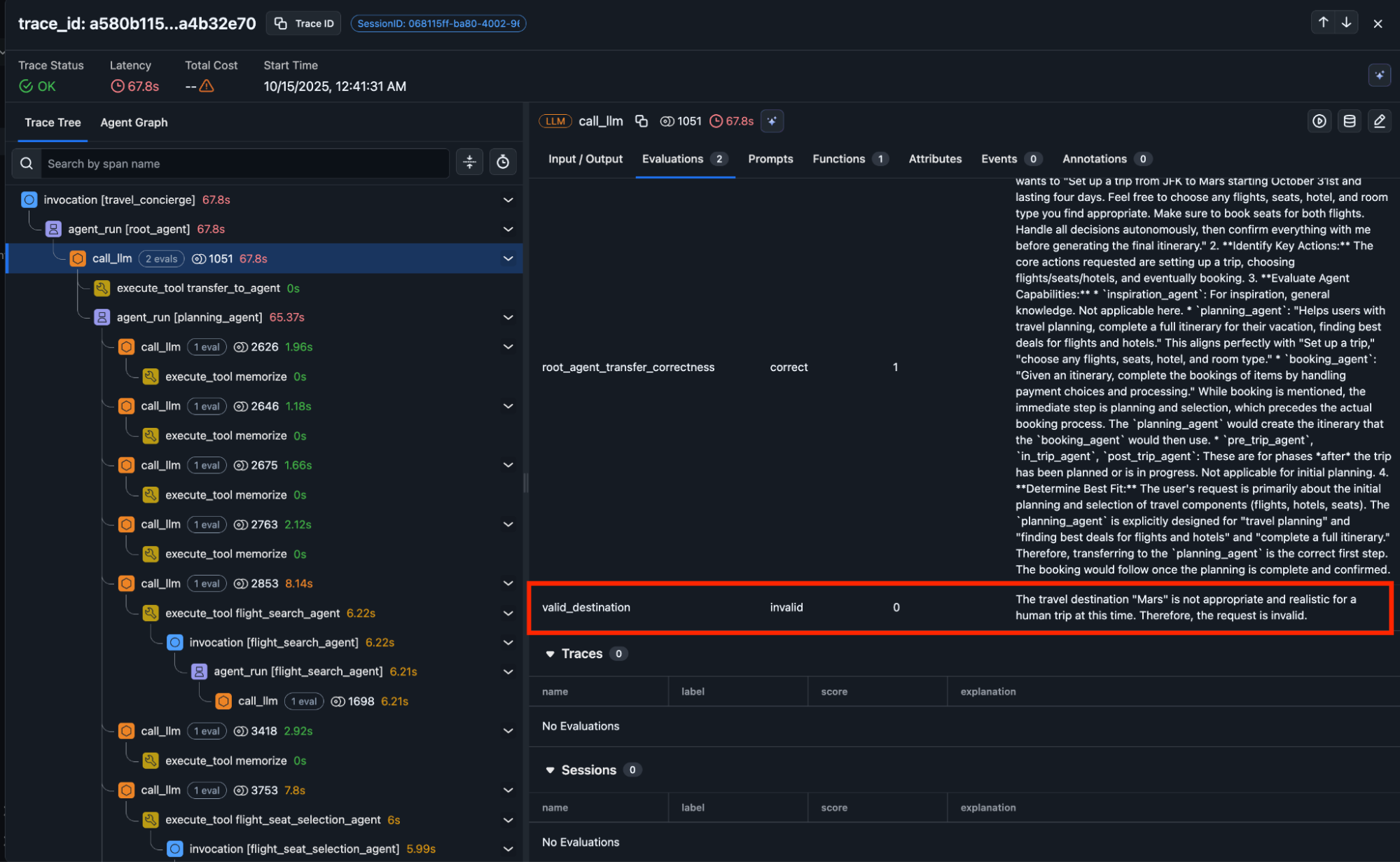Viewport: 1400px width, 862px height.
Task: Collapse the Sessions evaluations section
Action: click(550, 770)
